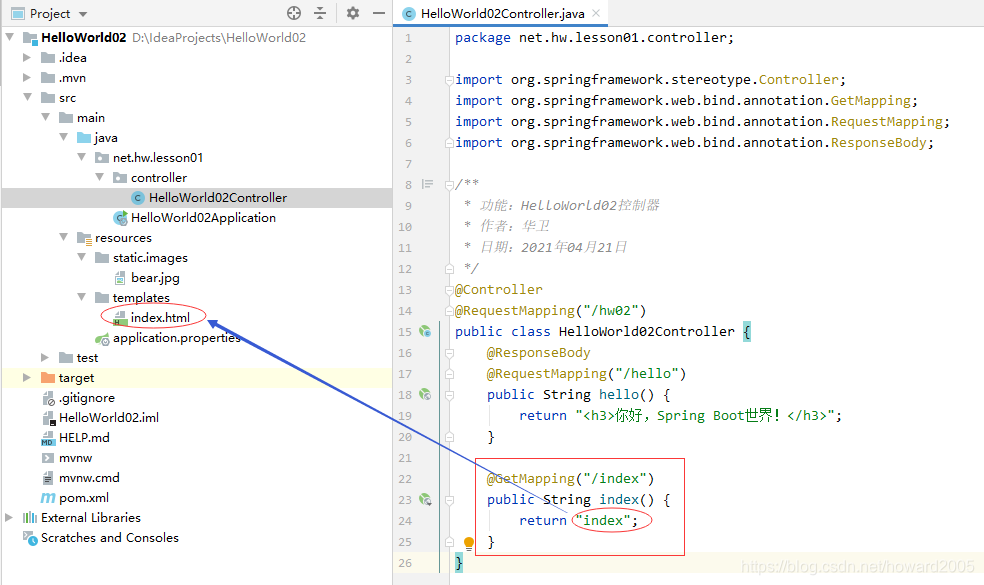Click Spring bean gutter icon on line 15
Screen dimensions: 984x585
pyautogui.click(x=425, y=331)
